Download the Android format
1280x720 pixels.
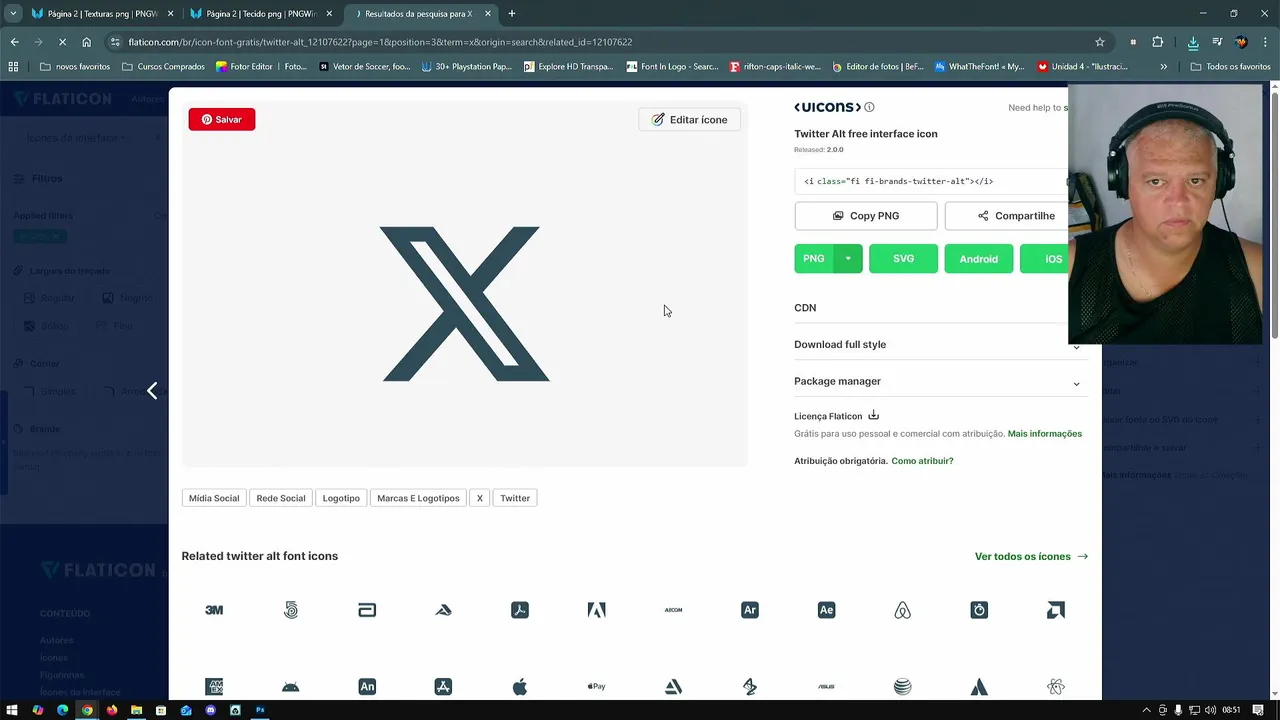tap(979, 259)
